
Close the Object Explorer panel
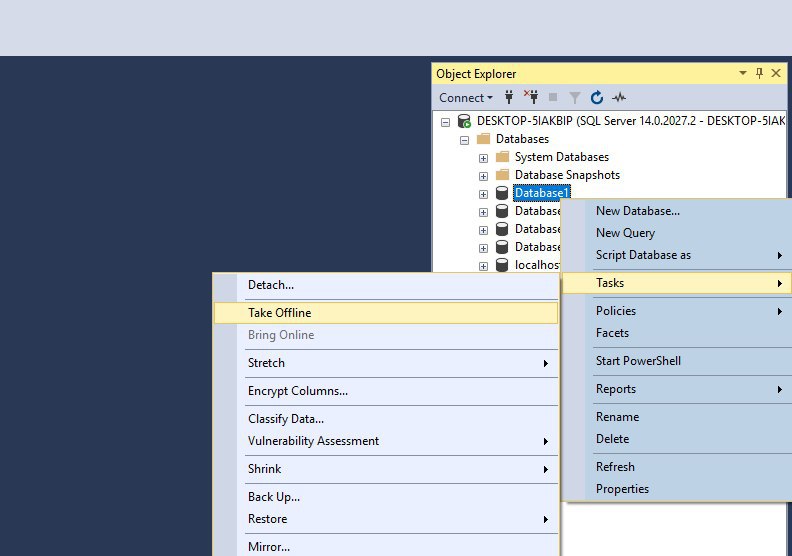776,73
